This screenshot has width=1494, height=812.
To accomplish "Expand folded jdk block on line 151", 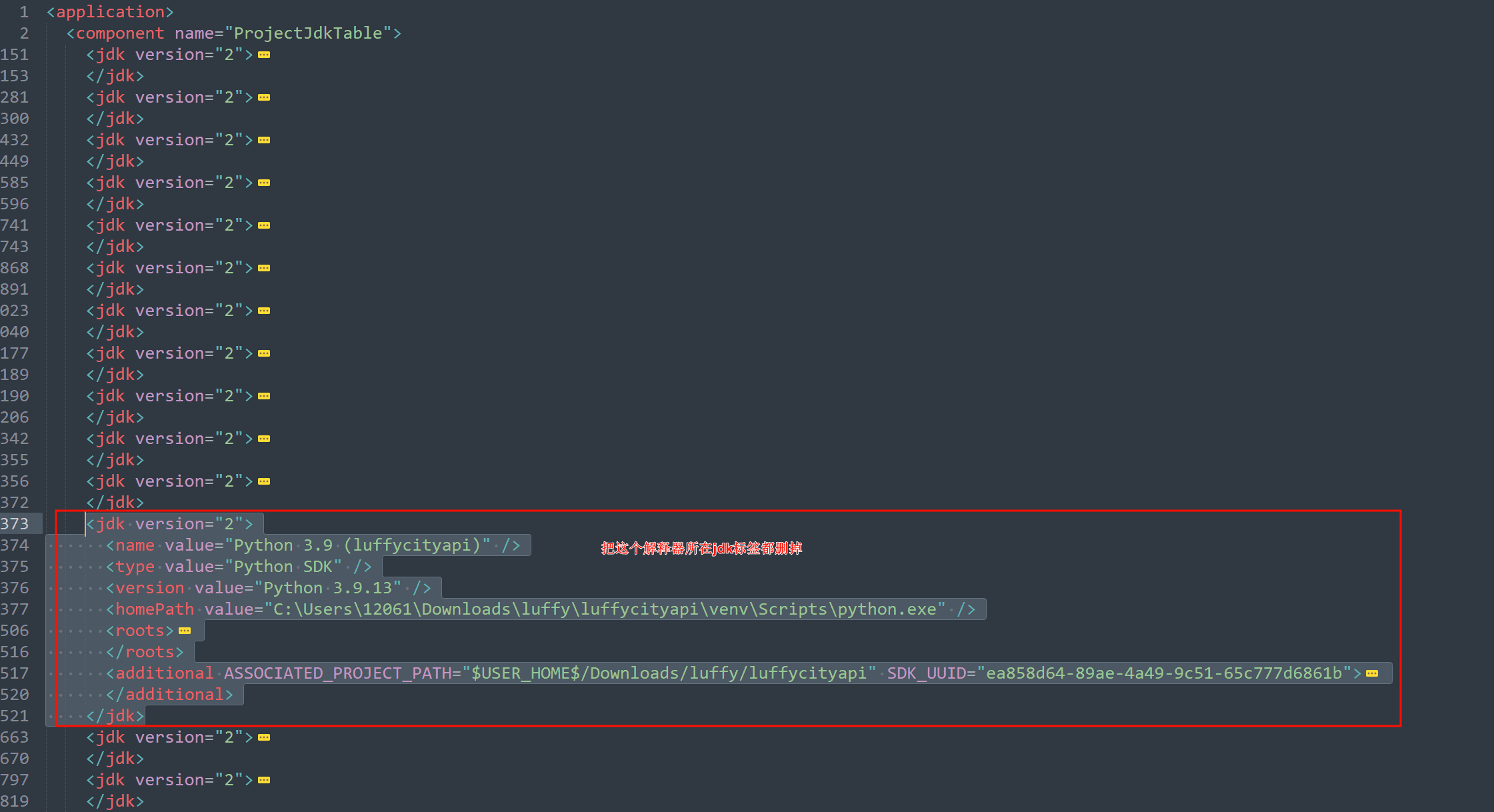I will [x=264, y=55].
